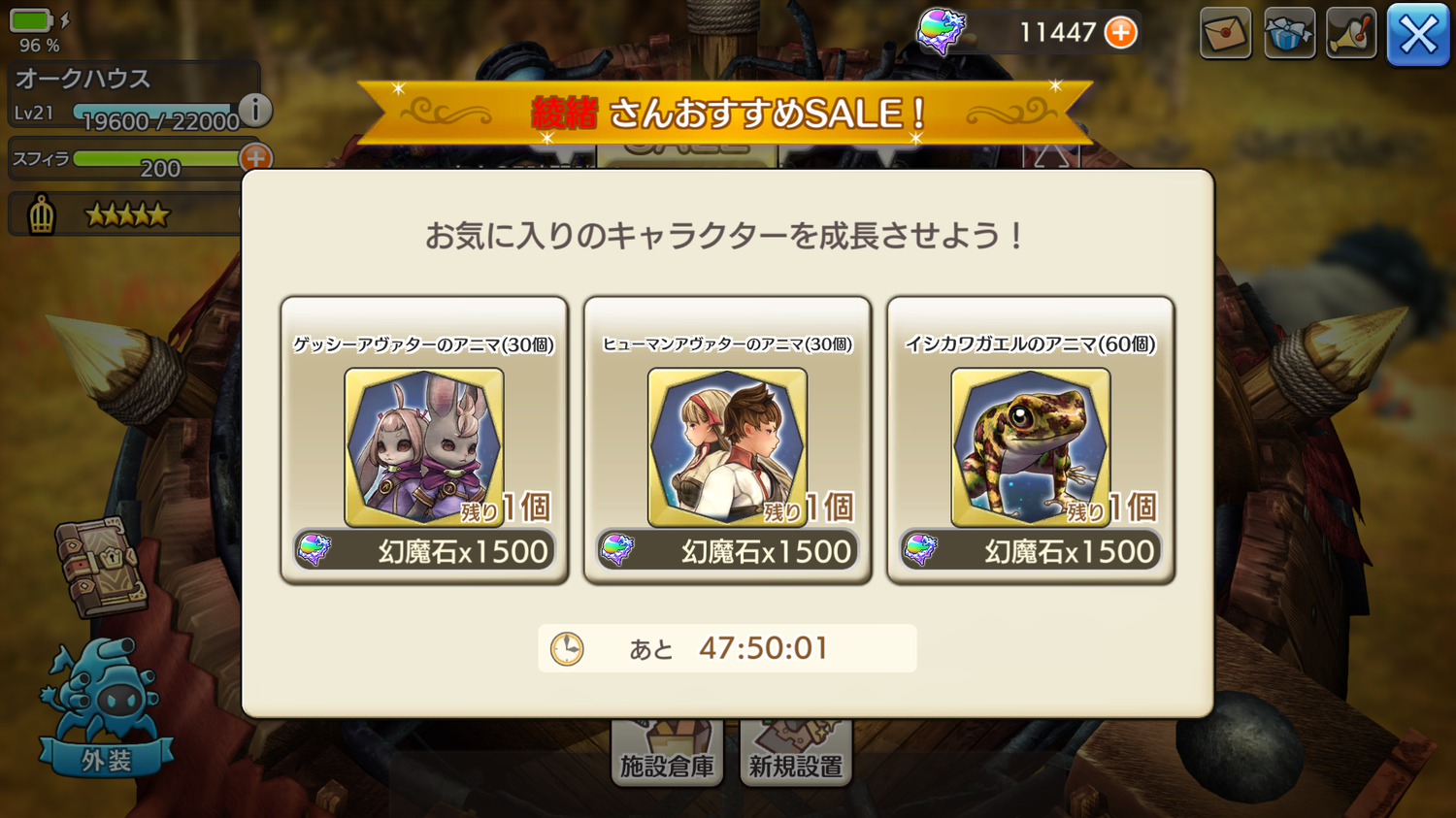1456x818 pixels.
Task: Add more gems with orange plus
Action: (1121, 32)
